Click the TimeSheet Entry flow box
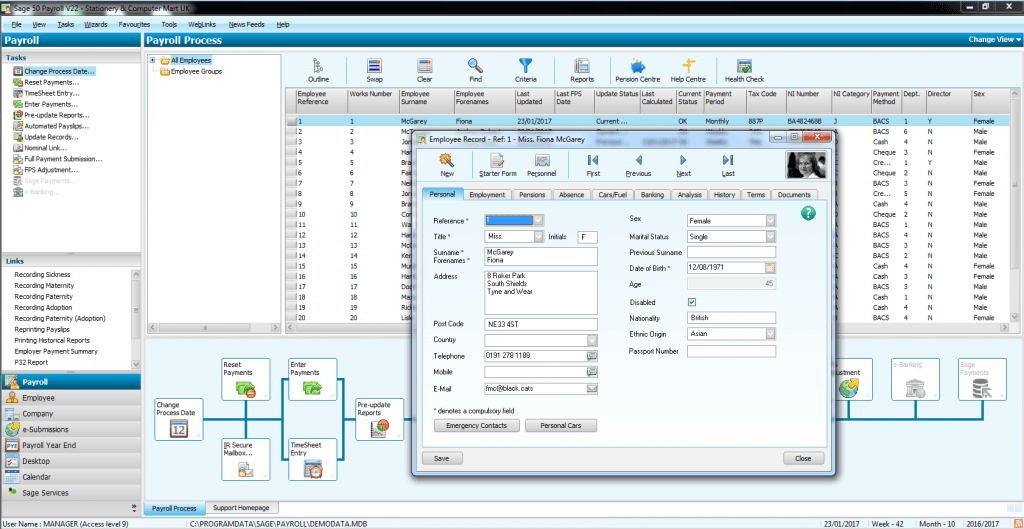Screen dimensions: 1024x529 point(313,460)
